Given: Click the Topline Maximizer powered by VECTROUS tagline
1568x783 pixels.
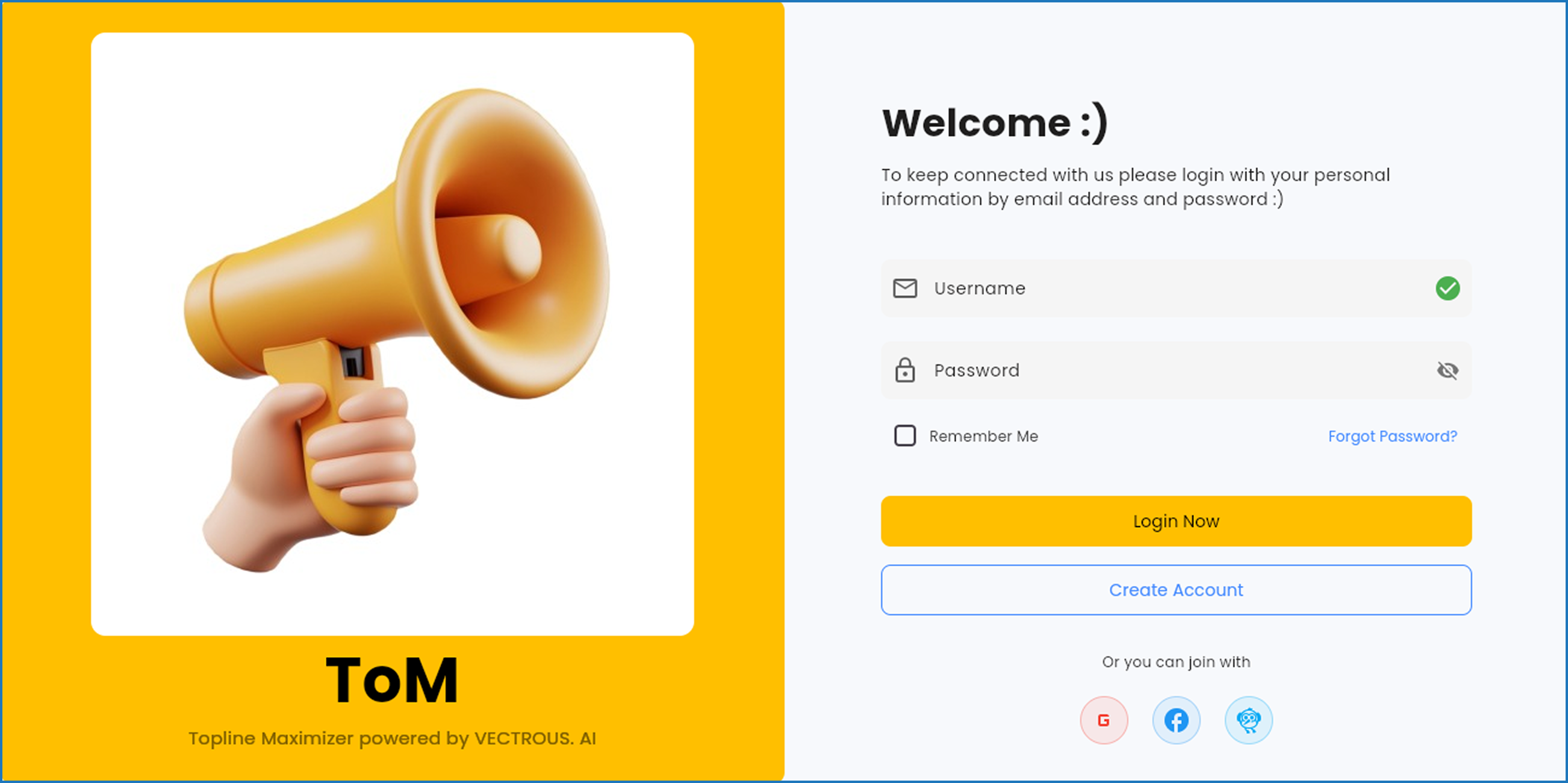Looking at the screenshot, I should (392, 738).
